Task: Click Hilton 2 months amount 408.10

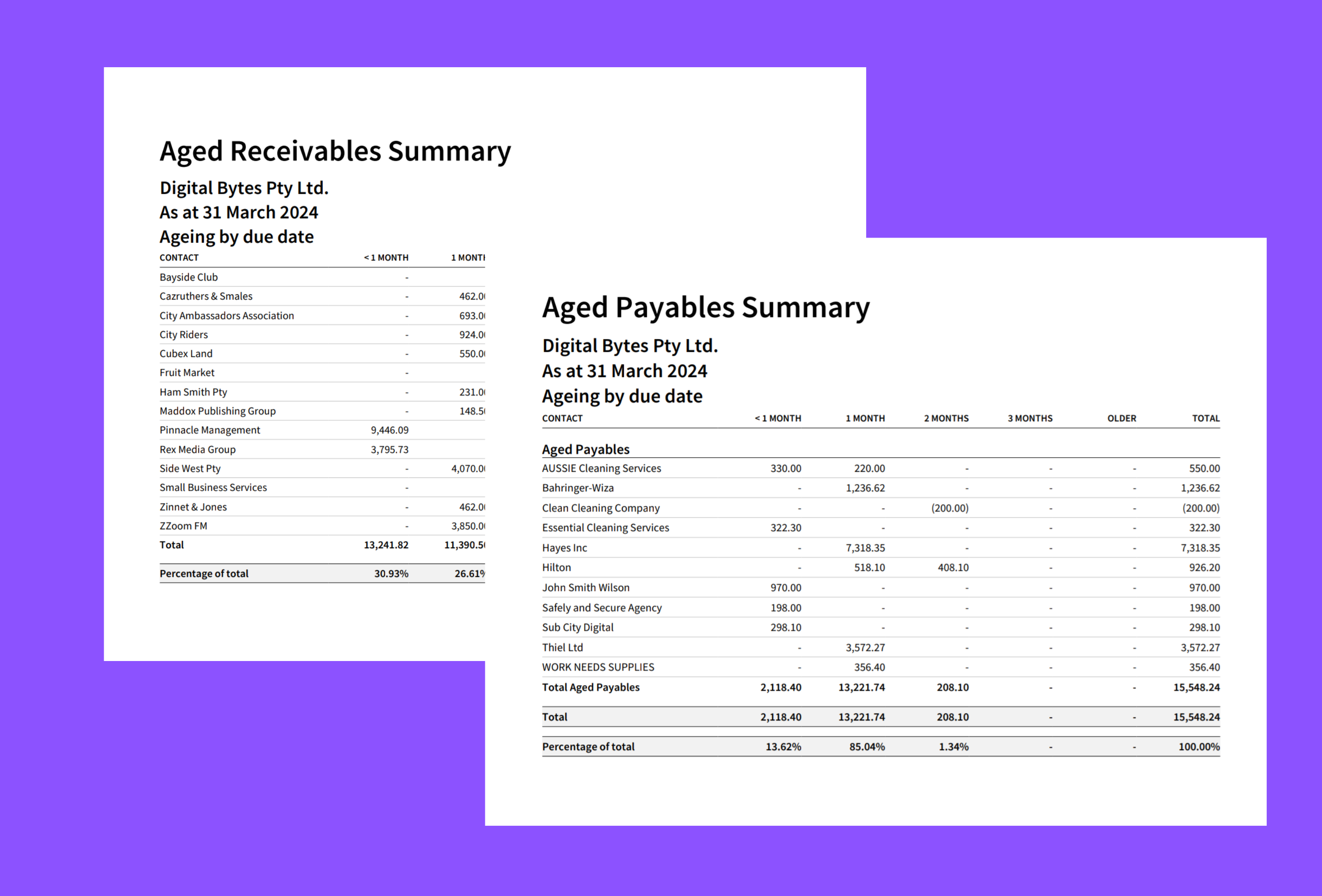Action: [953, 567]
